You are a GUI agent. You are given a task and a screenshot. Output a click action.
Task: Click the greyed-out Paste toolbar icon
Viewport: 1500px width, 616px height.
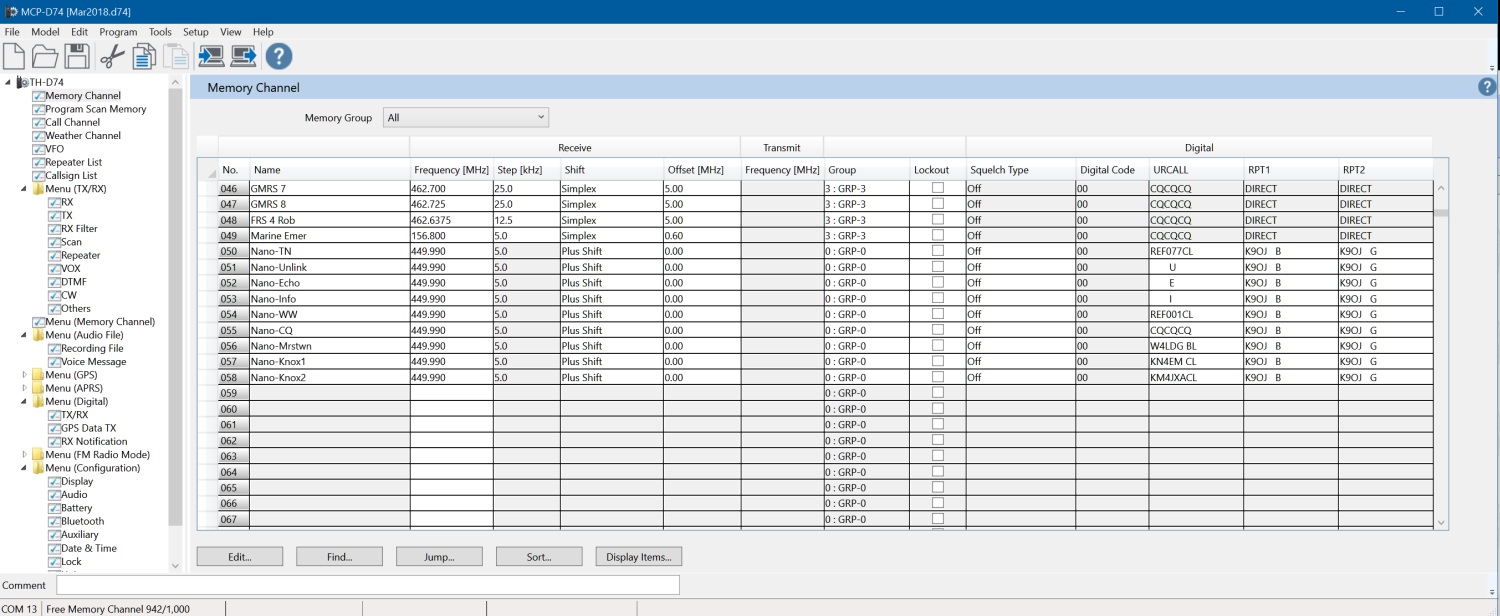pyautogui.click(x=176, y=56)
